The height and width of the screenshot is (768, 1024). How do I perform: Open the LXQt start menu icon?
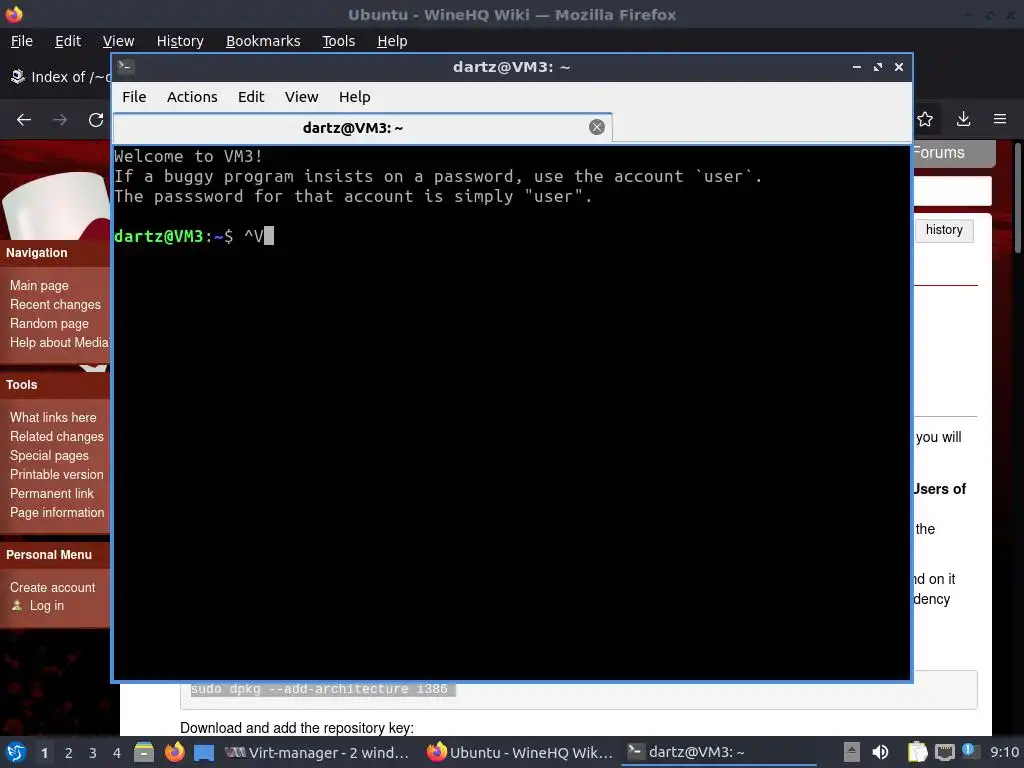point(16,752)
